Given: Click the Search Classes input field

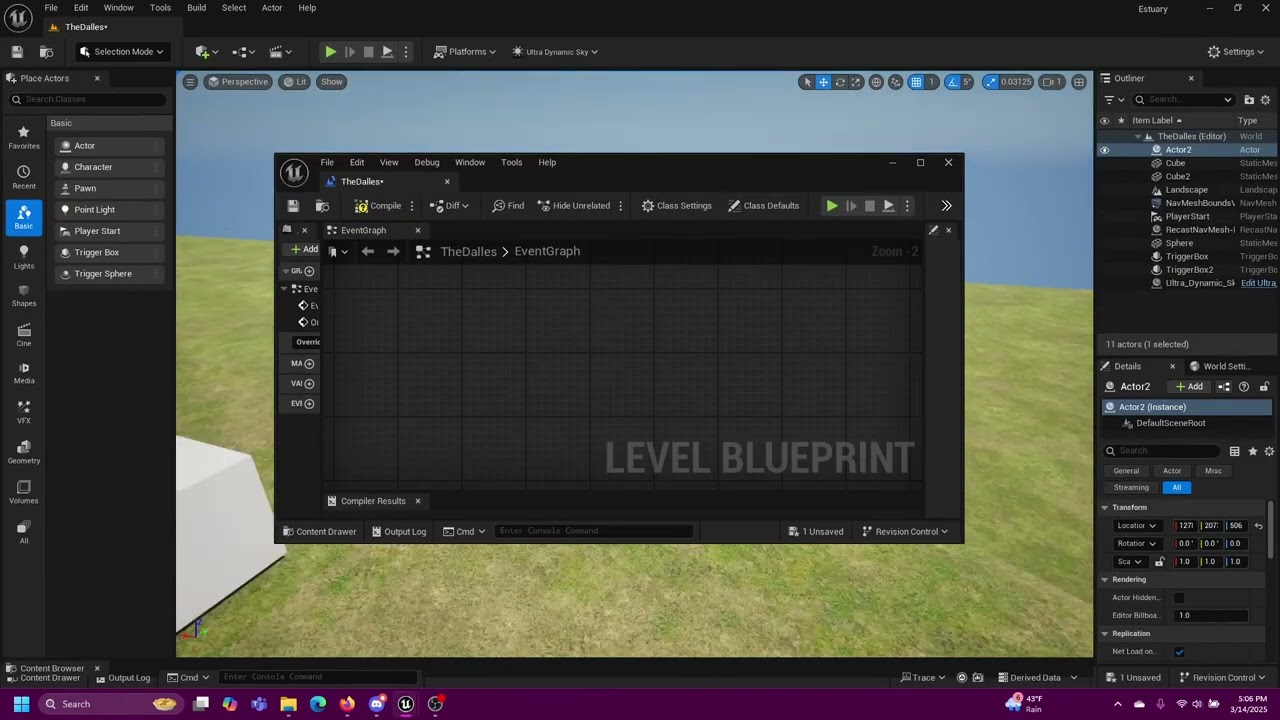Looking at the screenshot, I should 89,100.
